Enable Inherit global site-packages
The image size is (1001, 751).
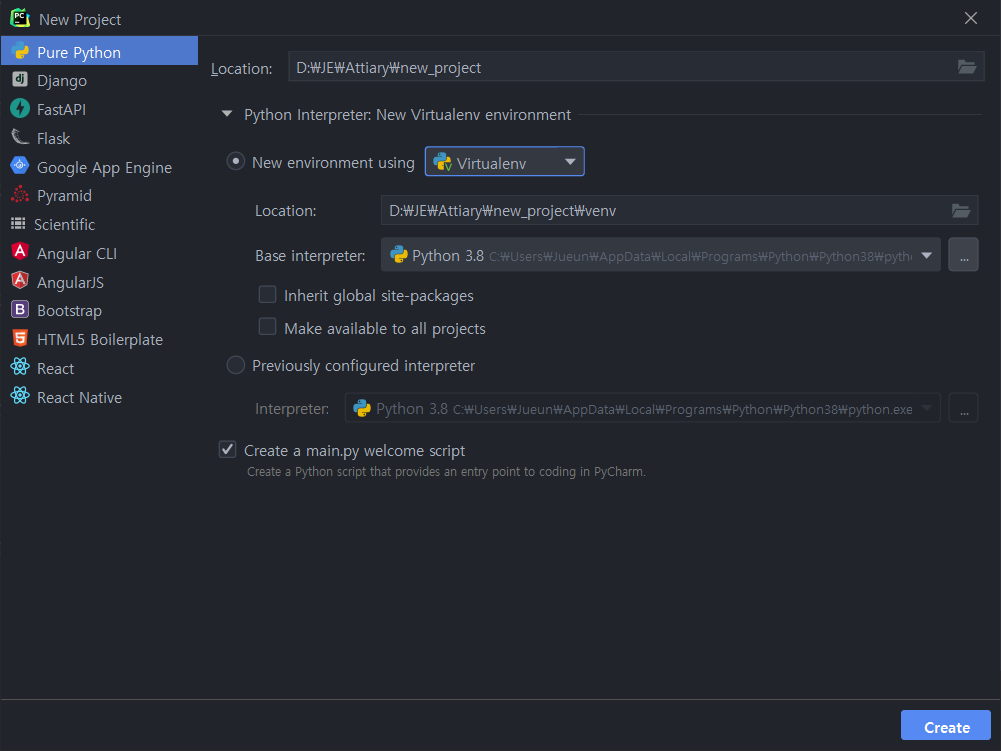click(267, 294)
